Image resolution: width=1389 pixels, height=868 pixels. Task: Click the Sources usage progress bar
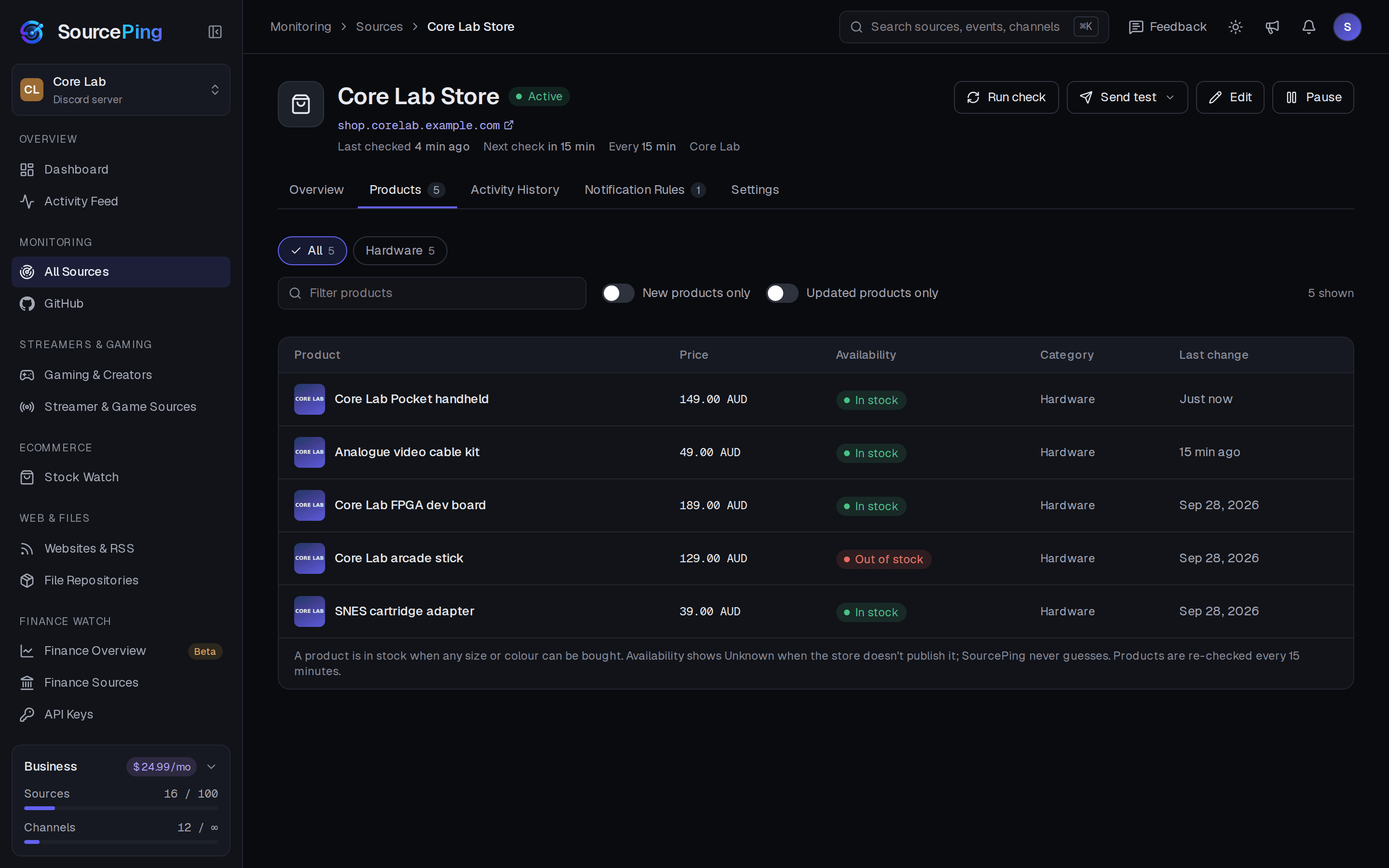coord(121,808)
